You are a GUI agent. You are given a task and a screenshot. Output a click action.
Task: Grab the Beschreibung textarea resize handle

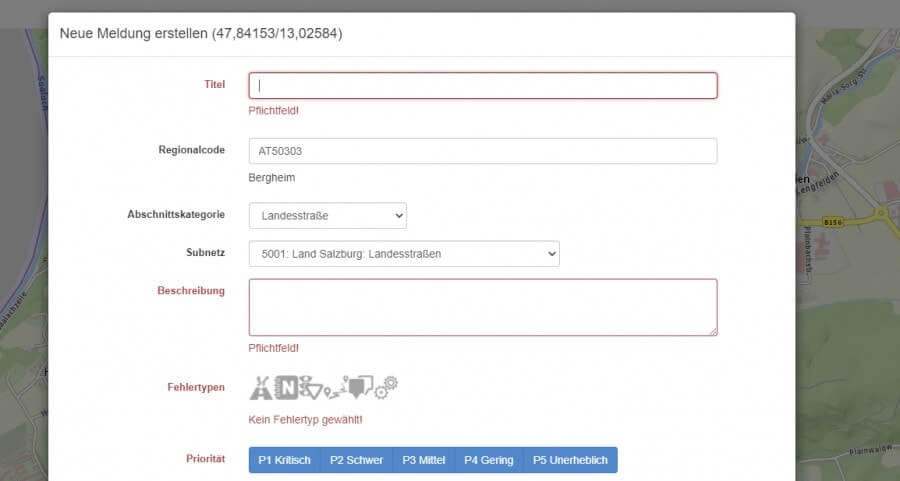click(x=713, y=331)
